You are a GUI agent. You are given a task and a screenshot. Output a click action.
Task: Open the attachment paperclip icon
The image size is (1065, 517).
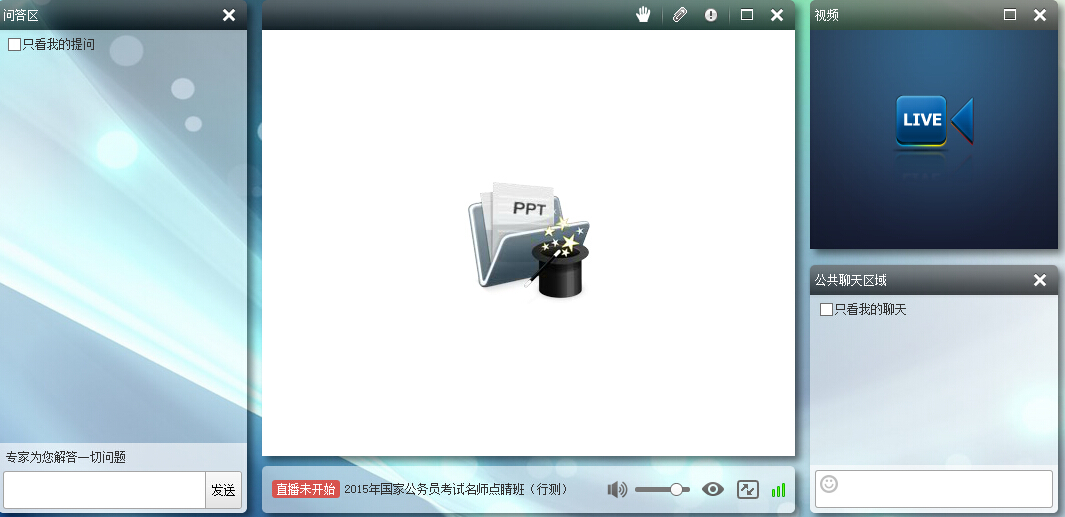pyautogui.click(x=680, y=15)
